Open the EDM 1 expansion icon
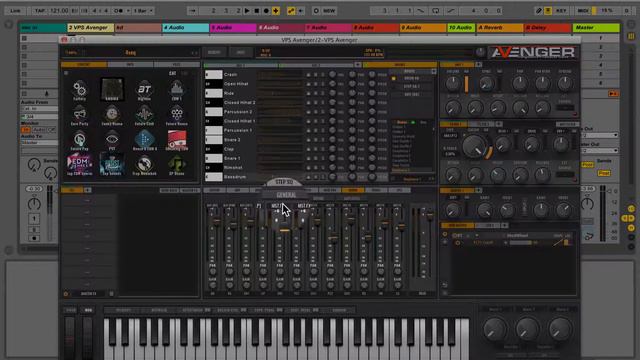 (177, 91)
